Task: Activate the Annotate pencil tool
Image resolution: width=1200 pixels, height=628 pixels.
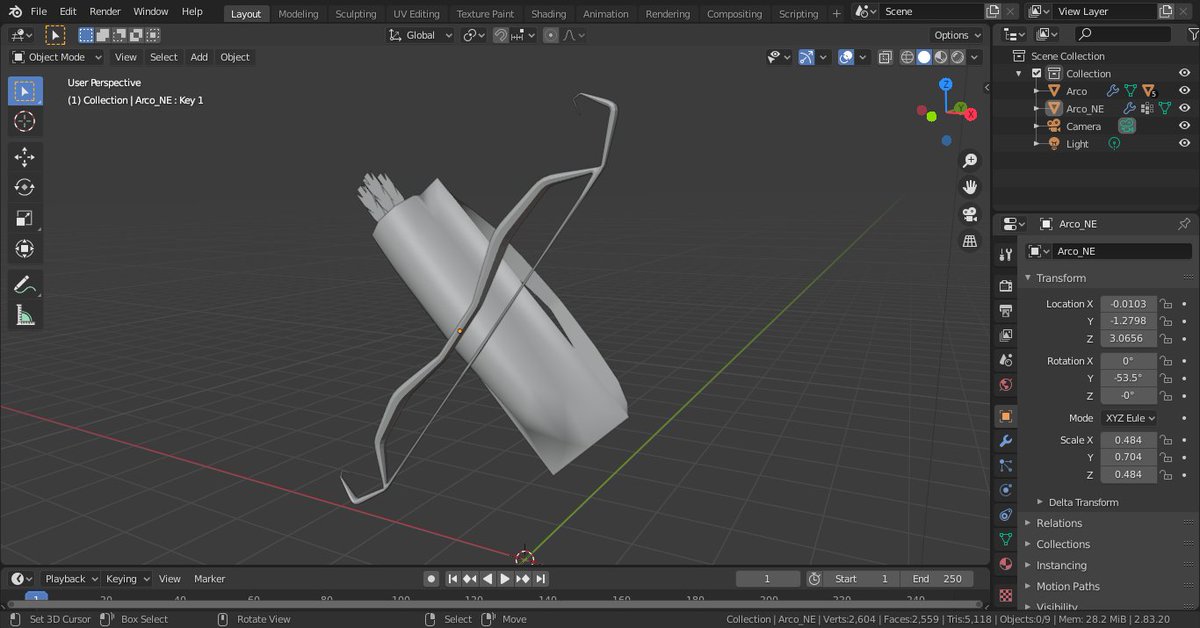Action: (x=25, y=285)
